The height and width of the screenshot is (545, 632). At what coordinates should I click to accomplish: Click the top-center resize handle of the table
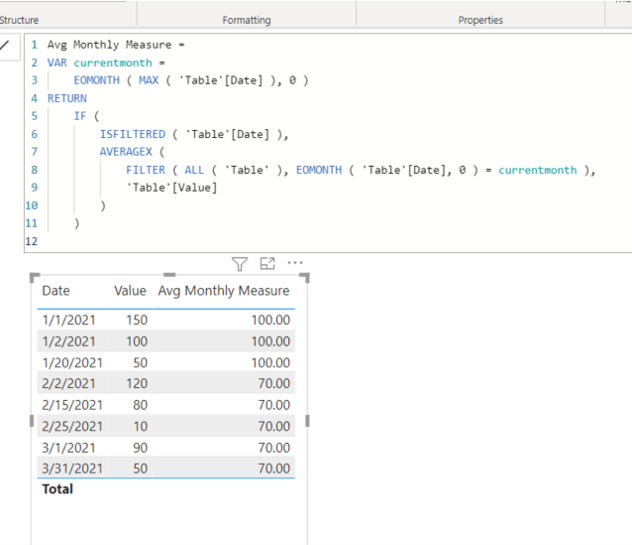click(x=169, y=275)
